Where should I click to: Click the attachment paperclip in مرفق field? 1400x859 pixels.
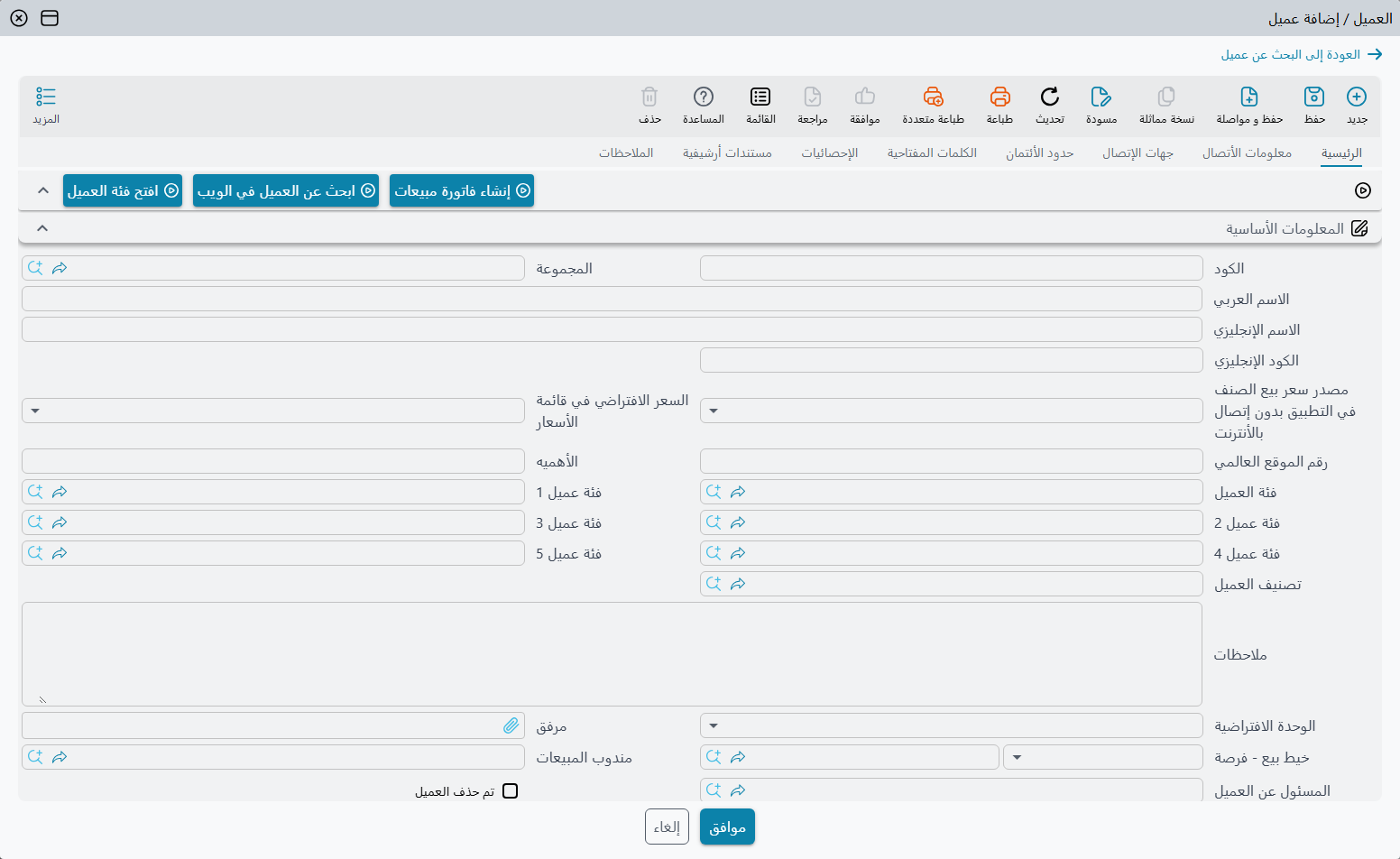coord(511,725)
